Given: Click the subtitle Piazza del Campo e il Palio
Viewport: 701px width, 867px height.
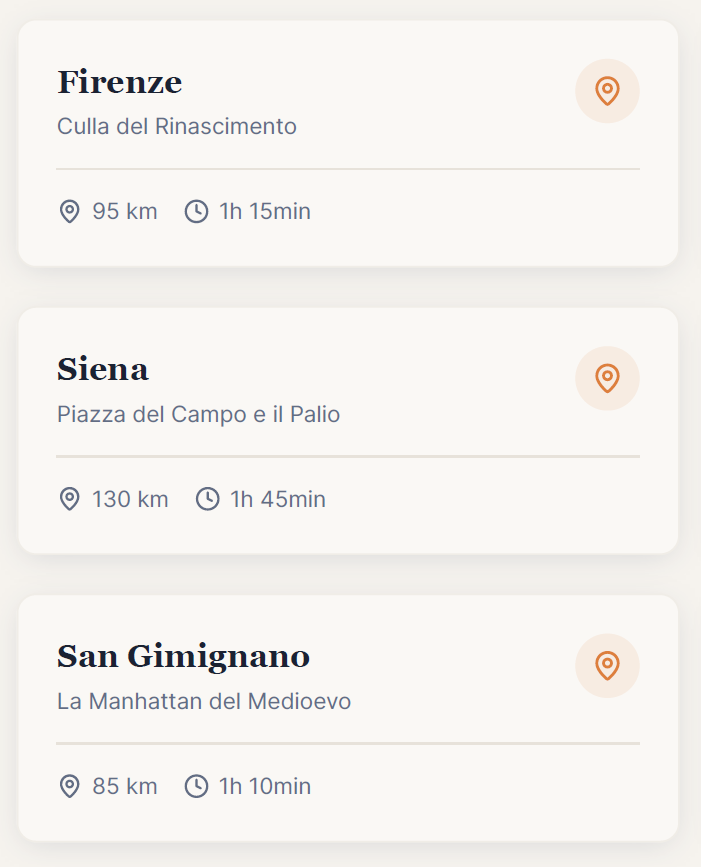Looking at the screenshot, I should point(198,414).
